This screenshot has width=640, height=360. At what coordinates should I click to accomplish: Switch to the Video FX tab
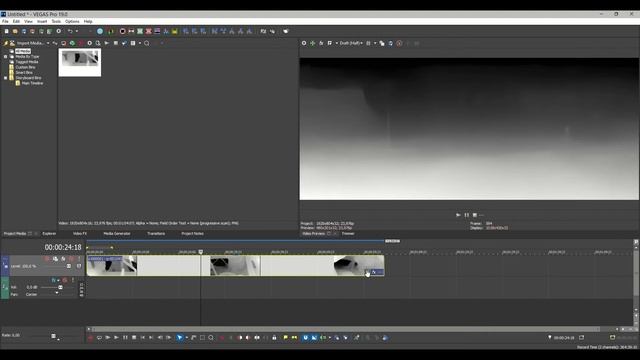(80, 233)
